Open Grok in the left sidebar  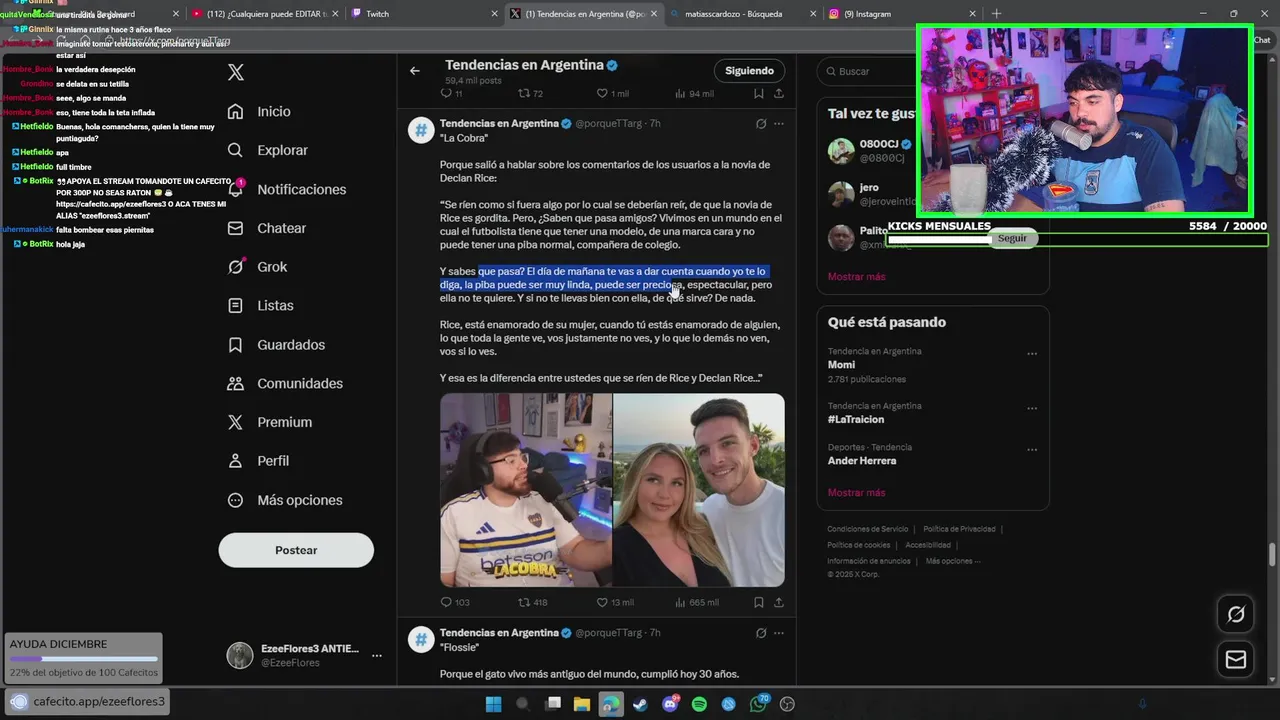257,267
